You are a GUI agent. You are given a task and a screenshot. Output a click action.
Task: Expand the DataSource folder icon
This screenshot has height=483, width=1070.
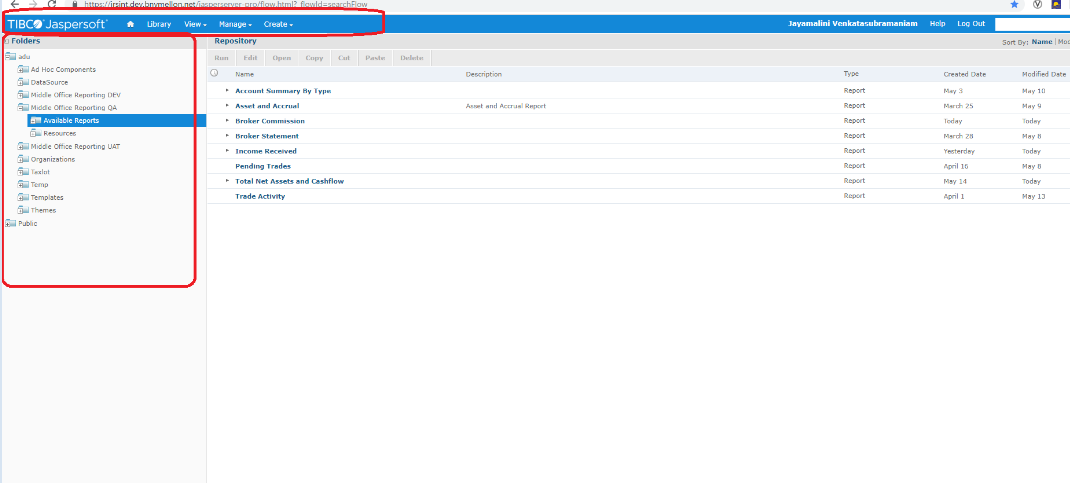click(x=23, y=83)
